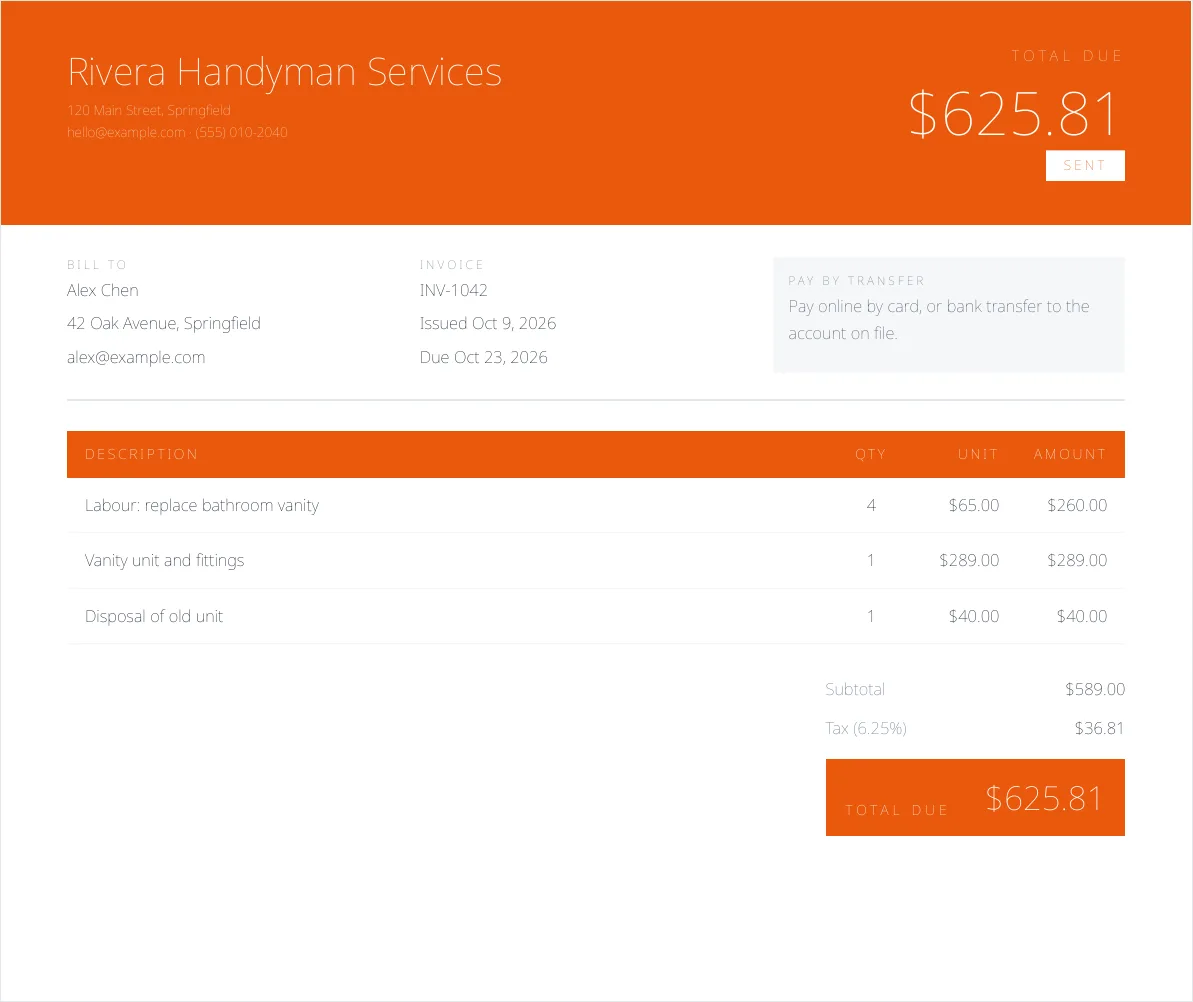Select Labour: replace bathroom vanity row description
The image size is (1193, 1002).
point(202,506)
